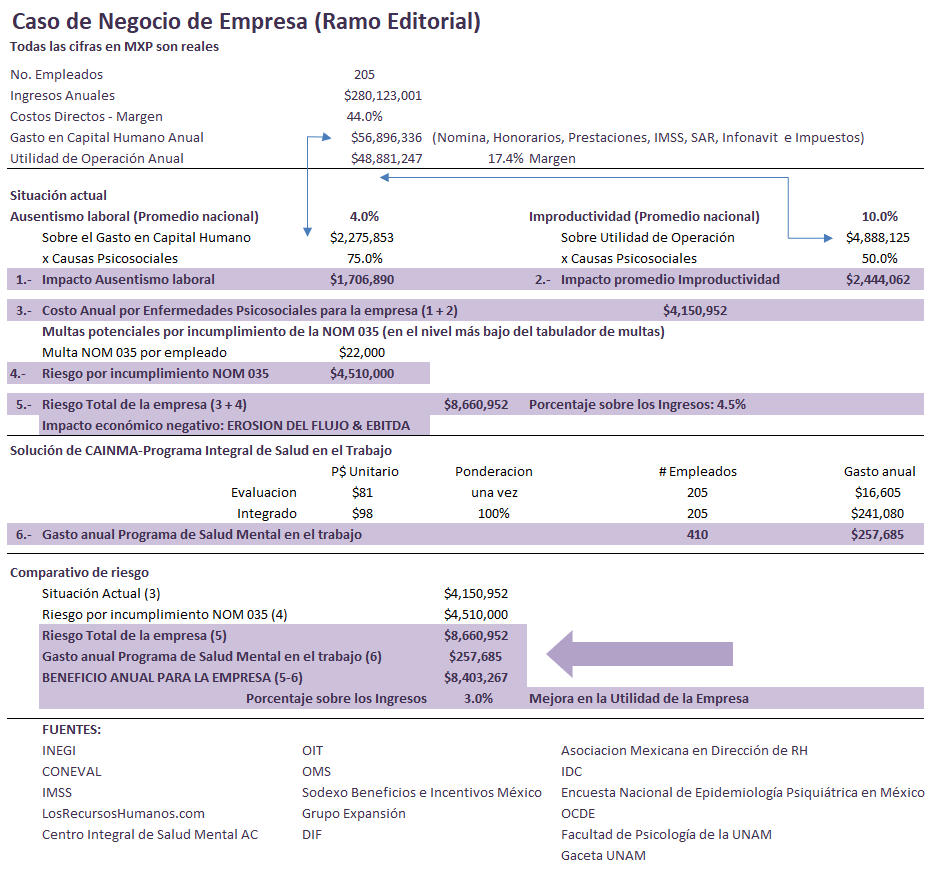Select 'Mejora en la Utilidad de la Empresa' text

pos(638,699)
